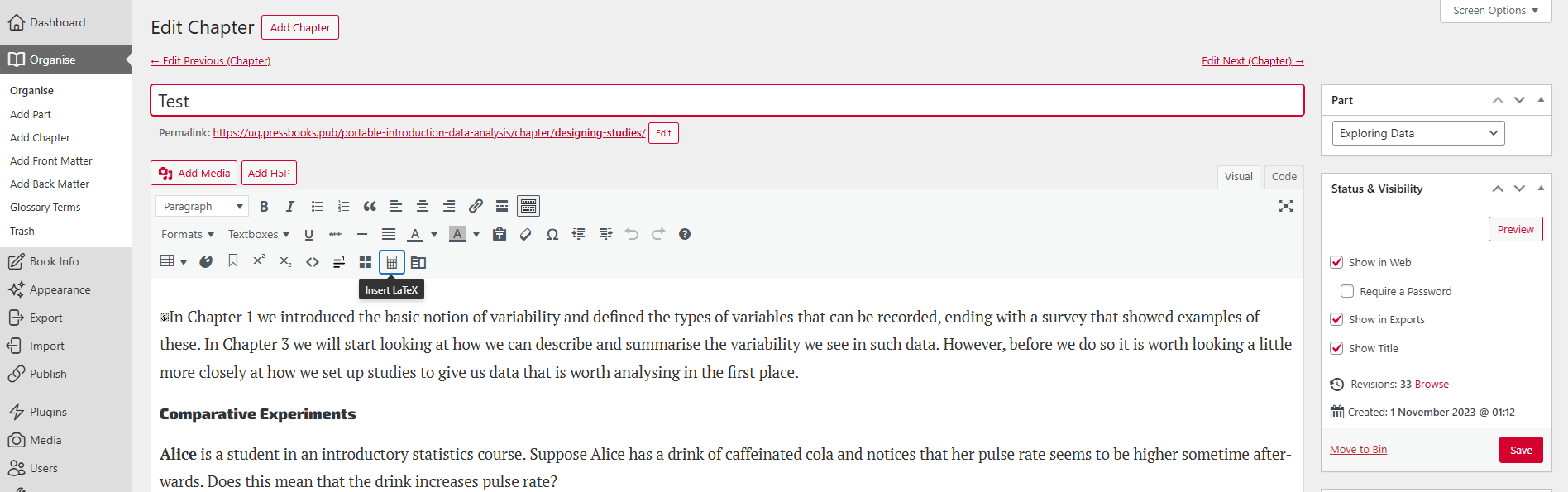Open the special character Omega tool
Image resolution: width=1568 pixels, height=492 pixels.
pyautogui.click(x=552, y=234)
